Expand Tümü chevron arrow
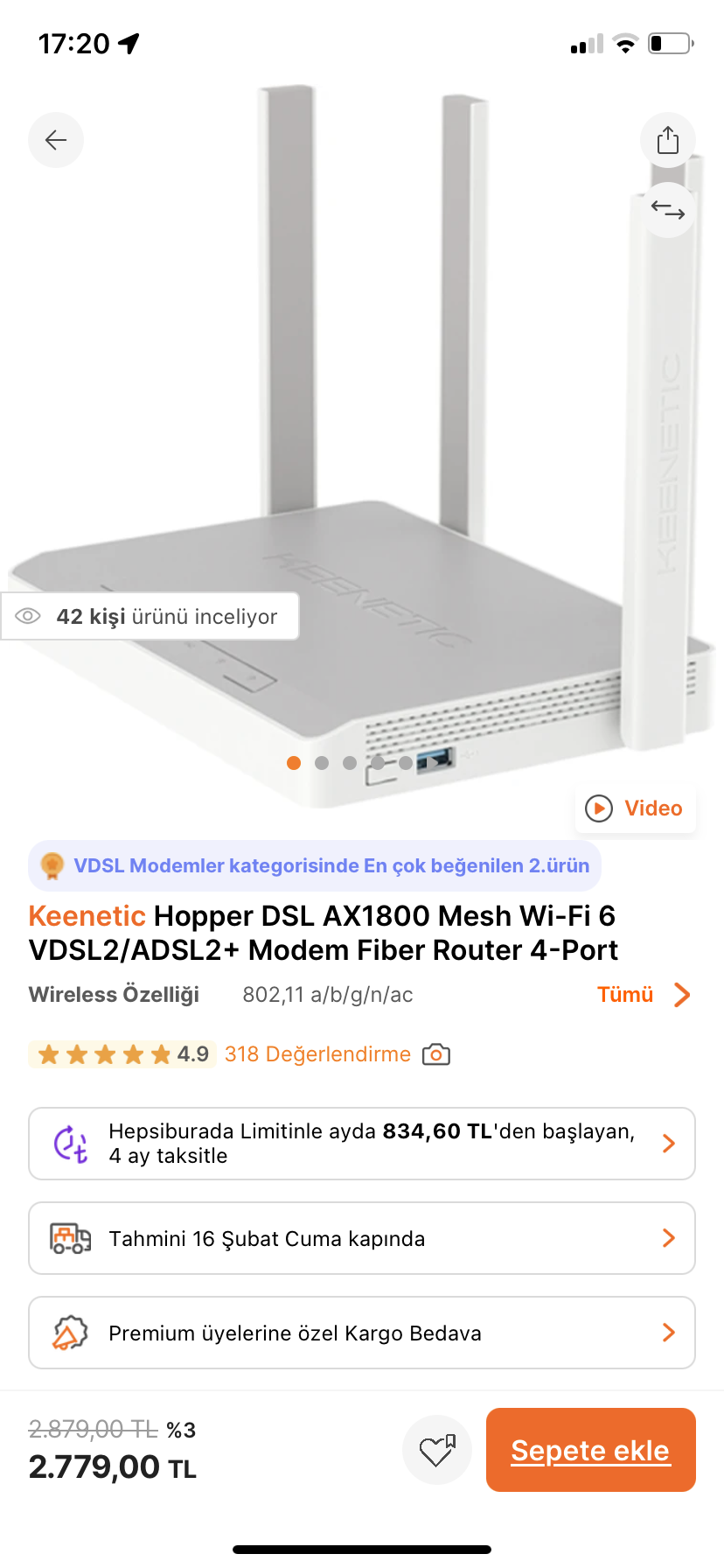 tap(683, 995)
